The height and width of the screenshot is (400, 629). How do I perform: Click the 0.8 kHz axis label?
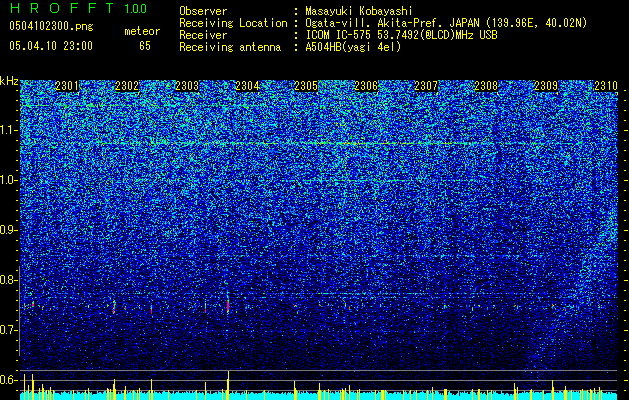click(x=9, y=280)
